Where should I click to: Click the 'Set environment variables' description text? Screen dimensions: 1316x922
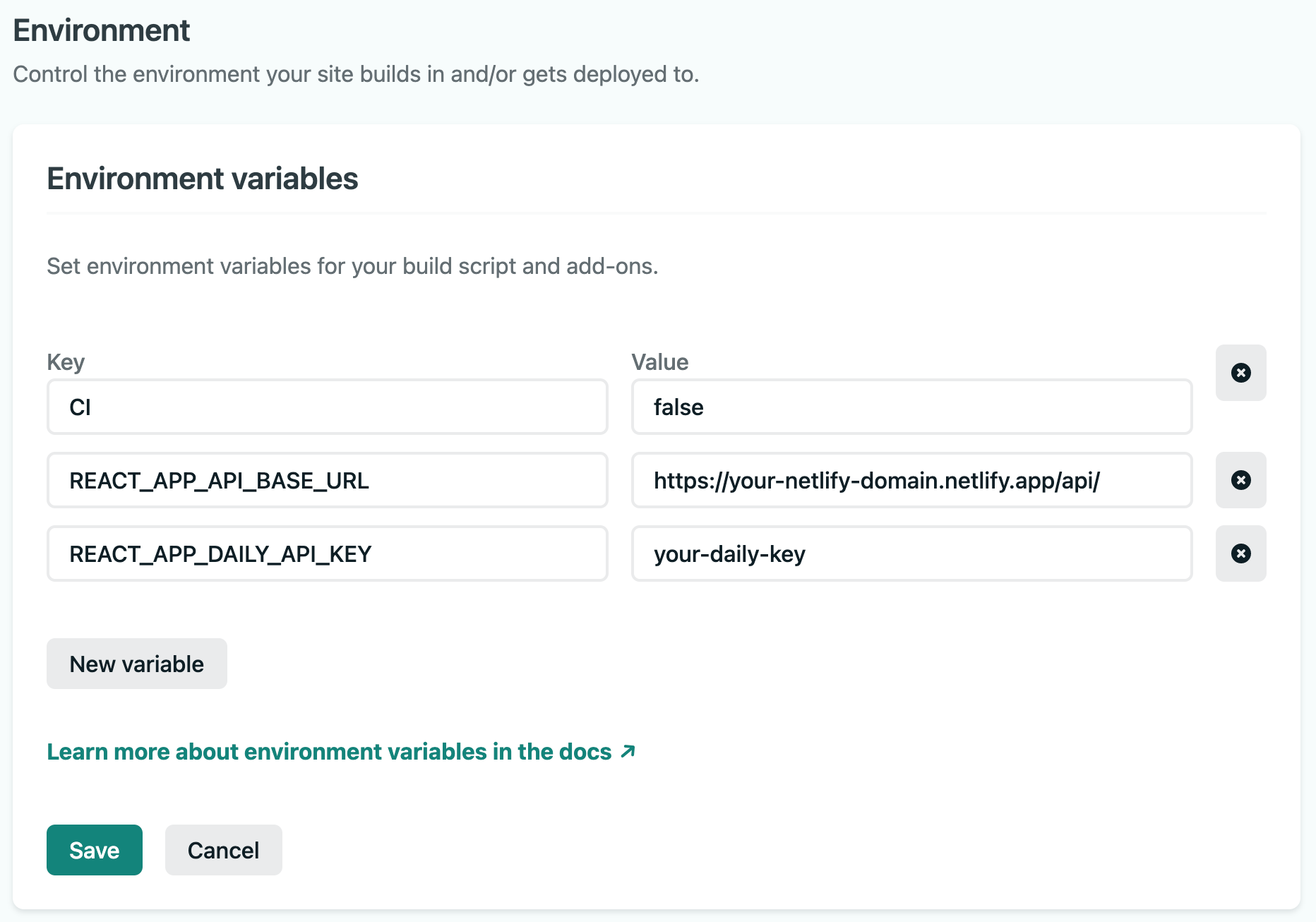click(x=352, y=266)
